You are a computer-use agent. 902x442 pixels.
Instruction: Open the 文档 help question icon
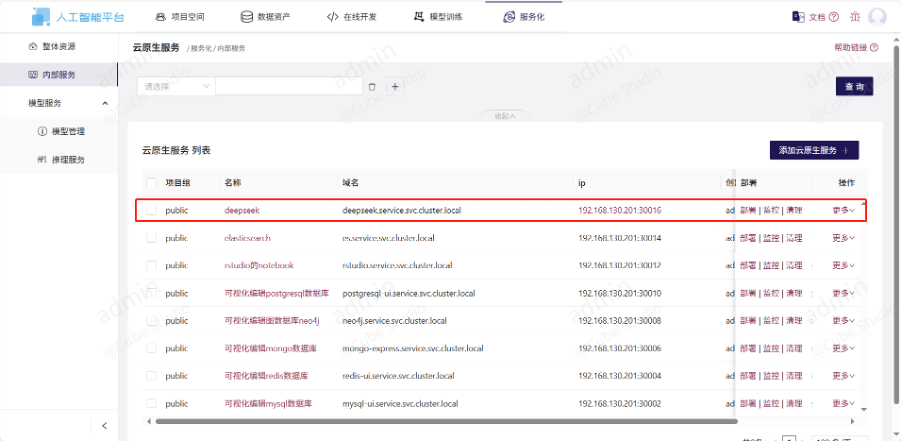pos(834,17)
